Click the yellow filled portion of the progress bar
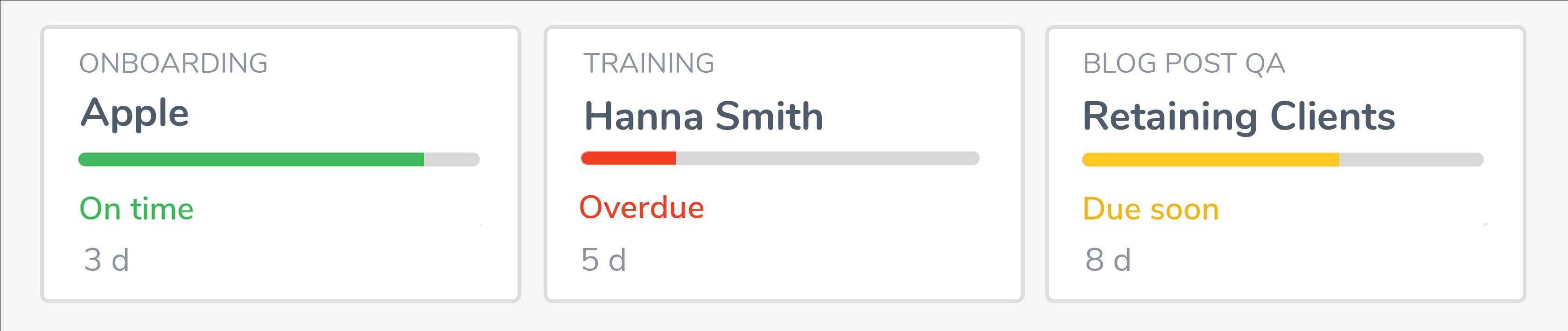The image size is (1568, 331). click(x=1210, y=159)
